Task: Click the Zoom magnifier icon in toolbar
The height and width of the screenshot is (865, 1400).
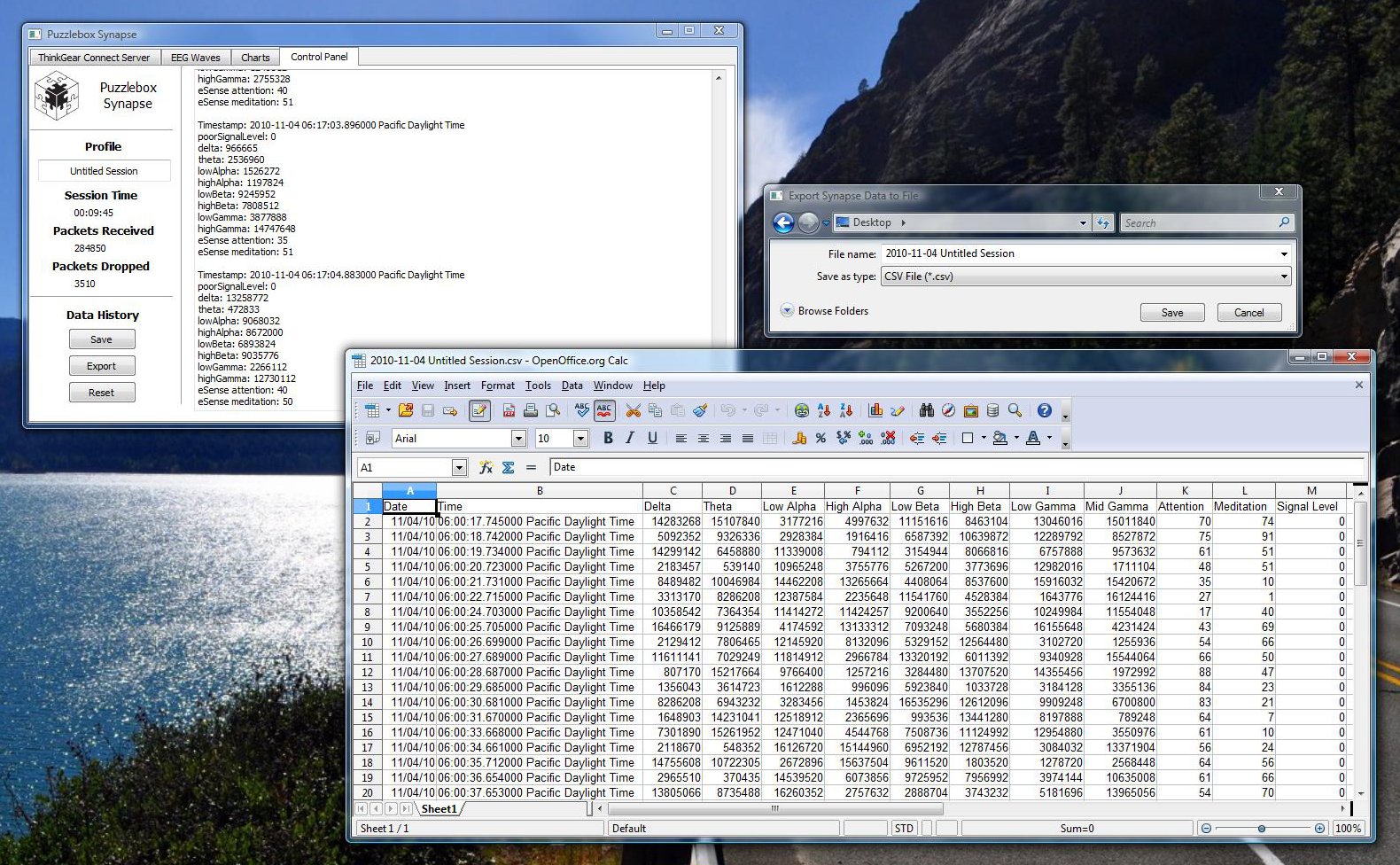Action: click(1015, 410)
